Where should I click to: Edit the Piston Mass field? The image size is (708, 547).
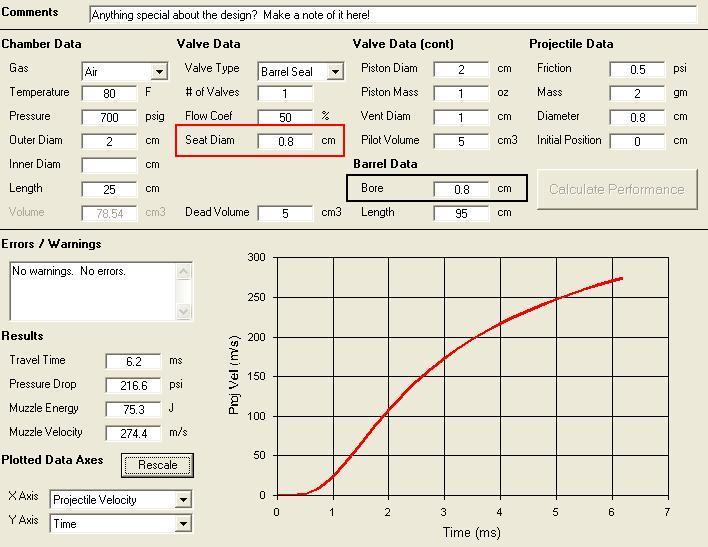pyautogui.click(x=461, y=93)
